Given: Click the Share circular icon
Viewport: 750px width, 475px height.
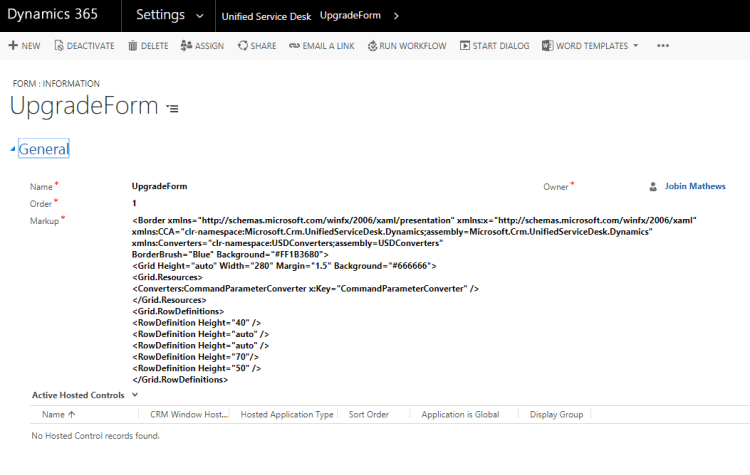Looking at the screenshot, I should tap(243, 45).
